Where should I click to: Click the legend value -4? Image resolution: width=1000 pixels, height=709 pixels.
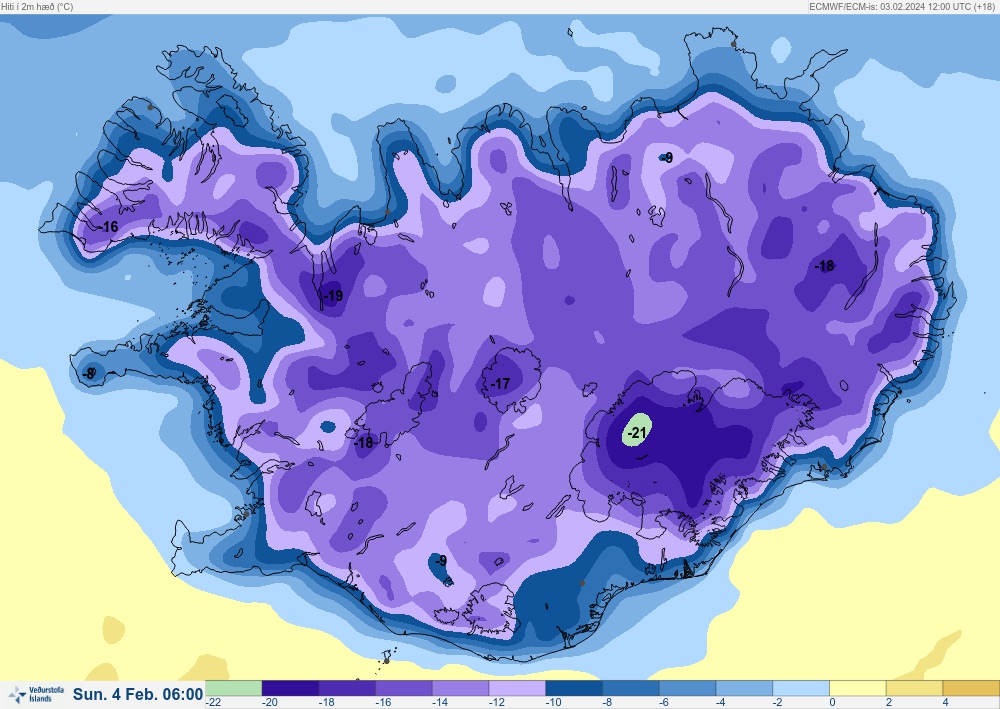click(x=721, y=703)
